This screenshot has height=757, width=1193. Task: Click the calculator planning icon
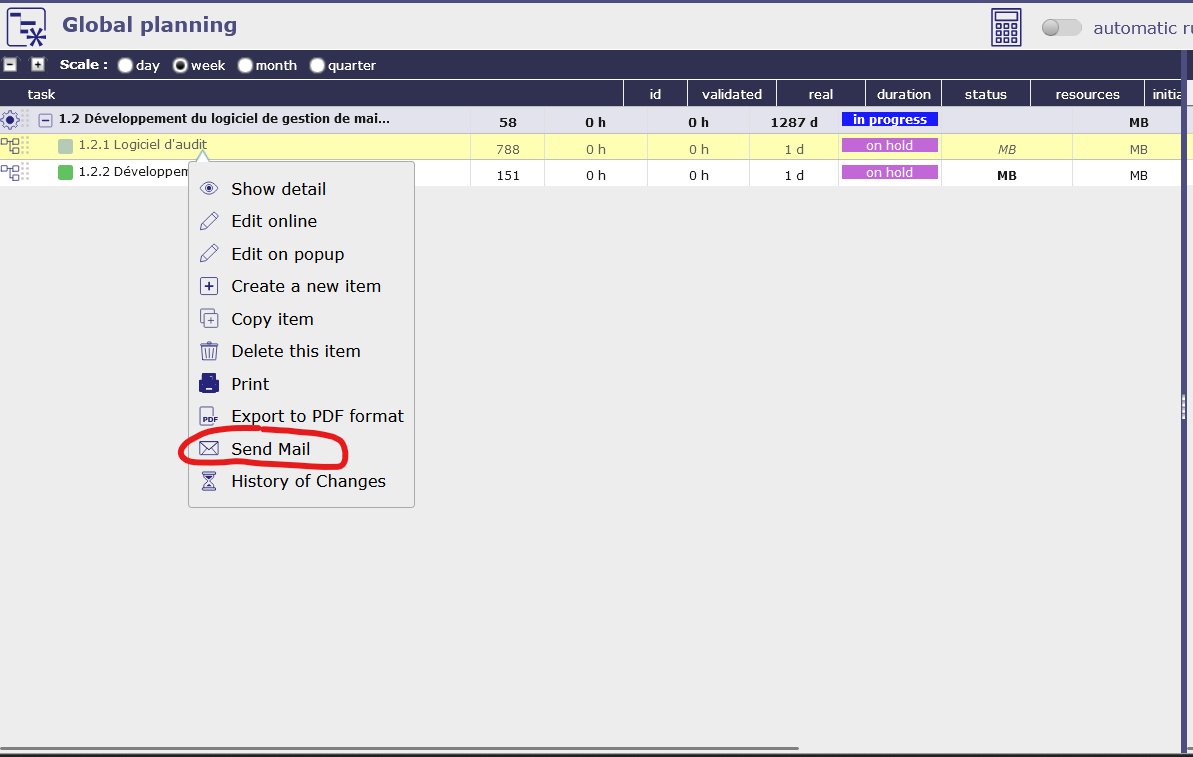pos(1006,27)
